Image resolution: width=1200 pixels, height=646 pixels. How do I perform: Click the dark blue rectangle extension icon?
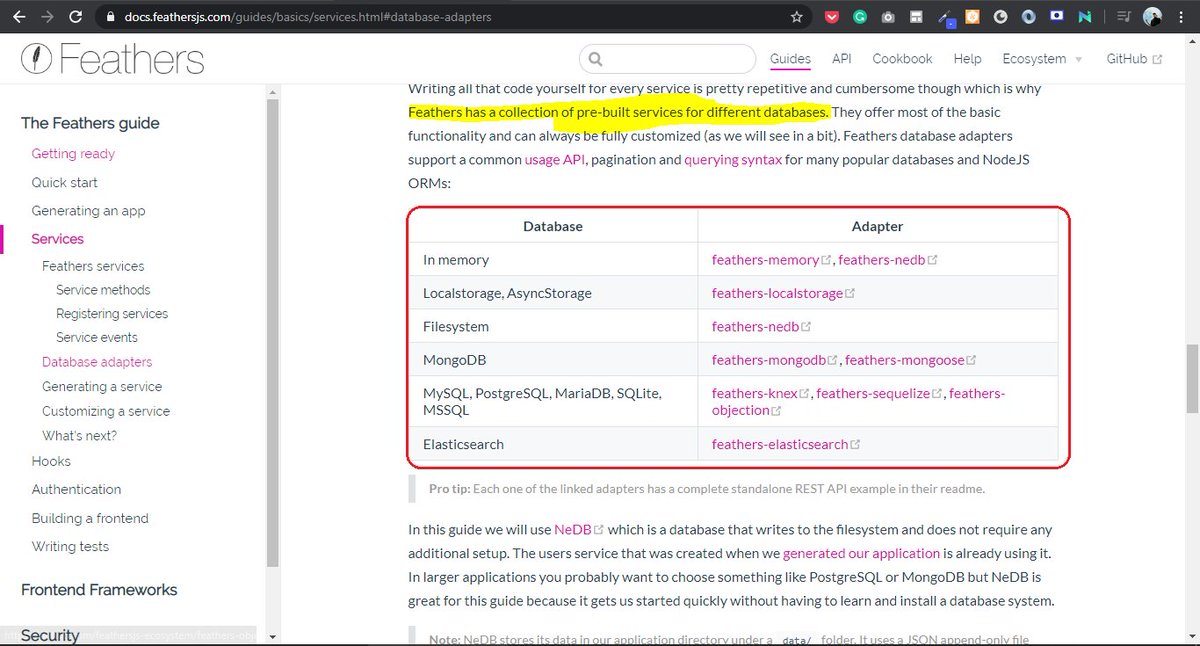click(x=1056, y=17)
